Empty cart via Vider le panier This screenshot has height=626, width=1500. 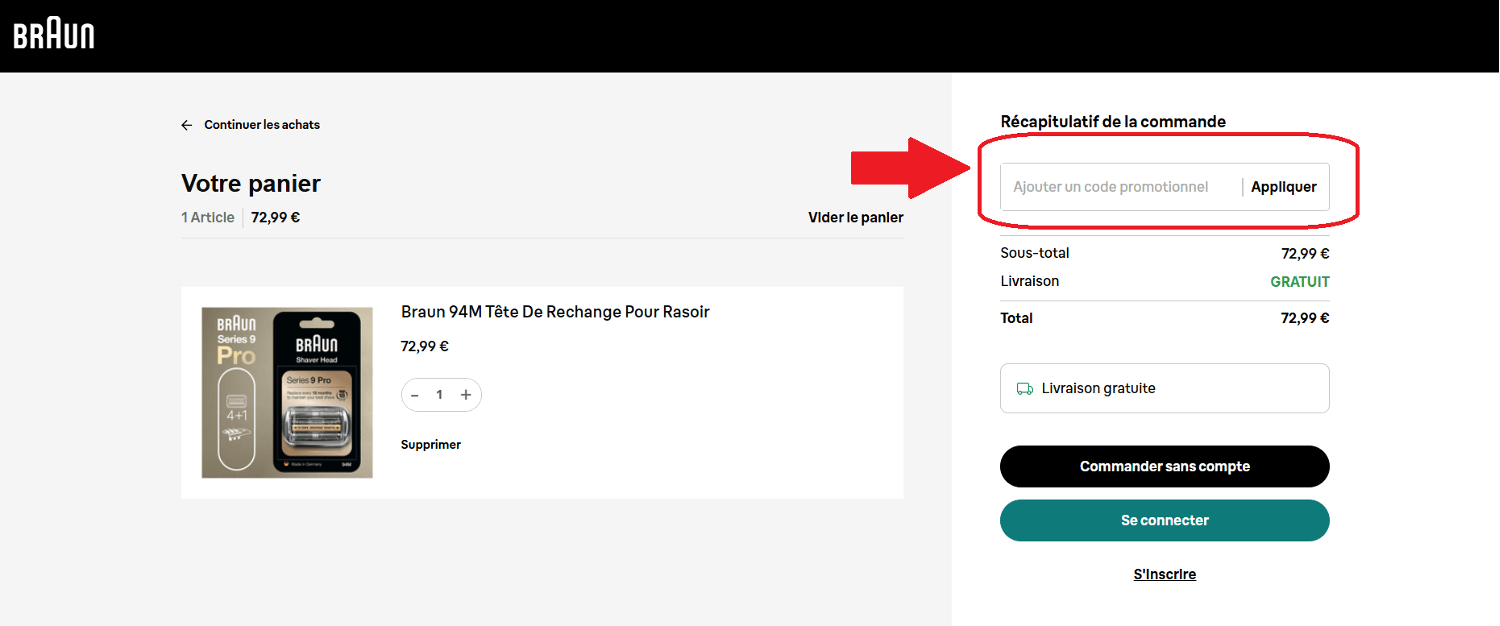point(856,217)
